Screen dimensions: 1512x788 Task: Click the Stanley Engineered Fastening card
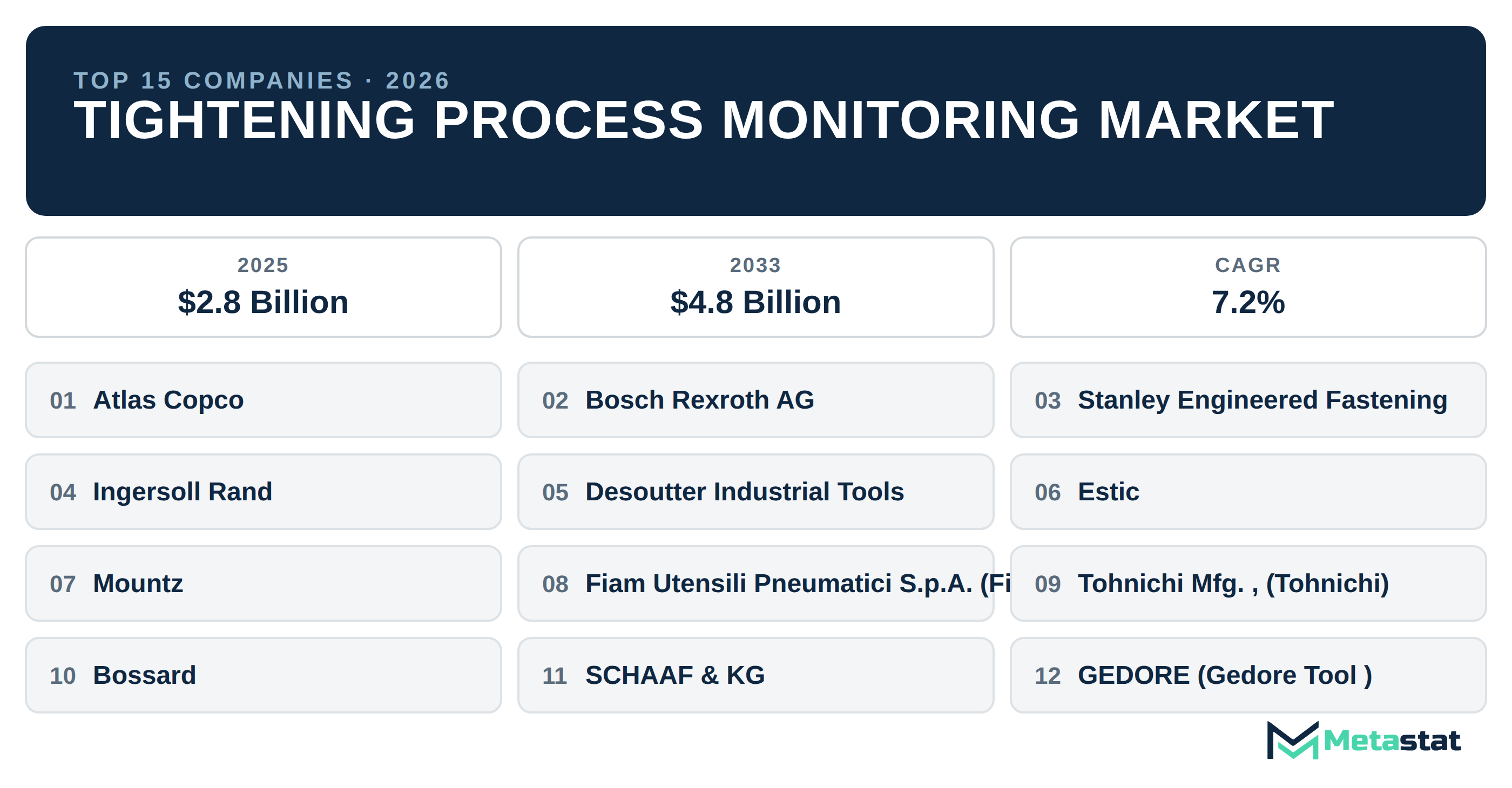(x=1248, y=400)
